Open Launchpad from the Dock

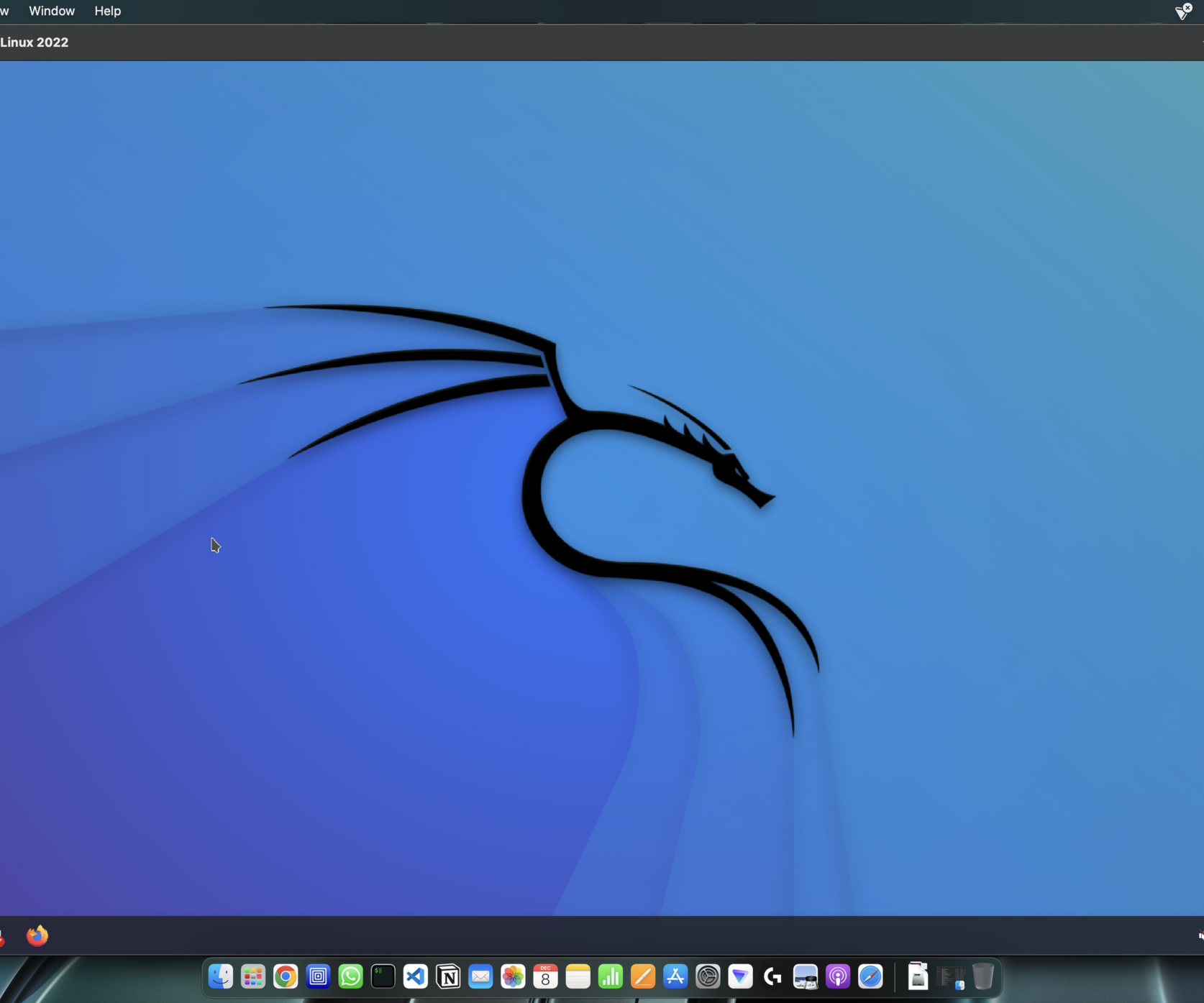[252, 976]
